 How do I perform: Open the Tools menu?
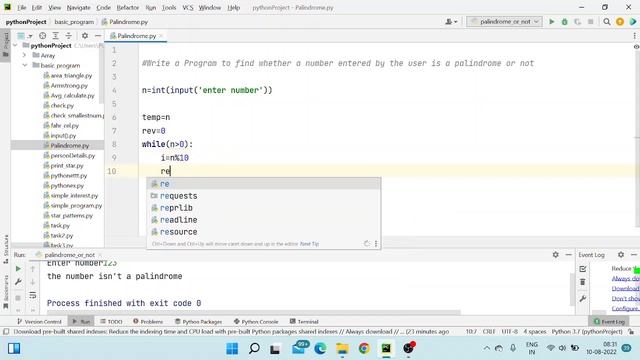[x=169, y=7]
